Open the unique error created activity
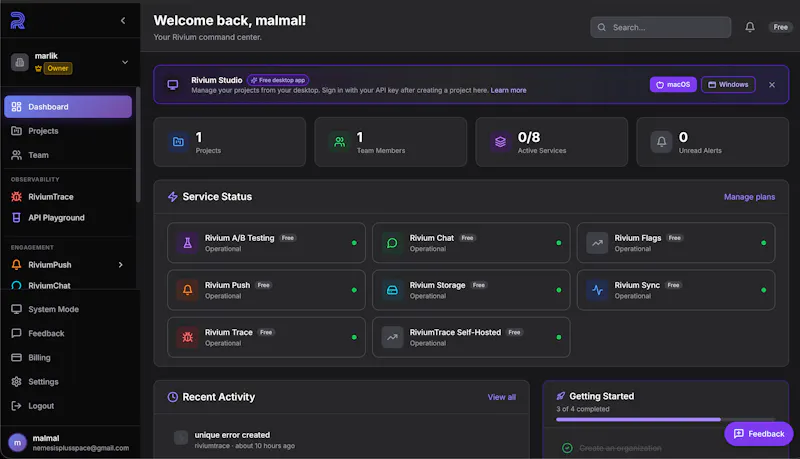Viewport: 800px width, 459px height. (341, 439)
